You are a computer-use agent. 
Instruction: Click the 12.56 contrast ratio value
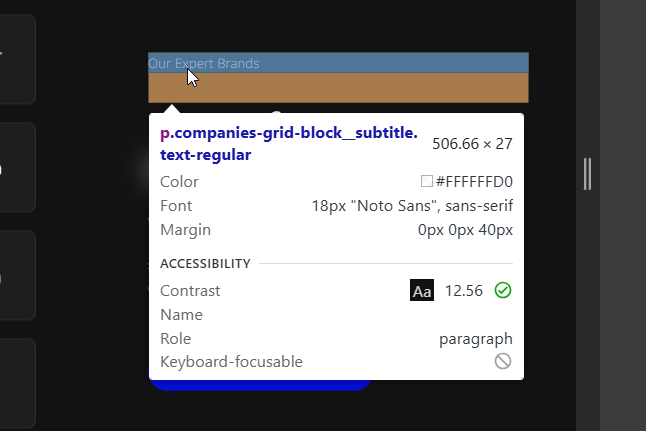point(464,291)
